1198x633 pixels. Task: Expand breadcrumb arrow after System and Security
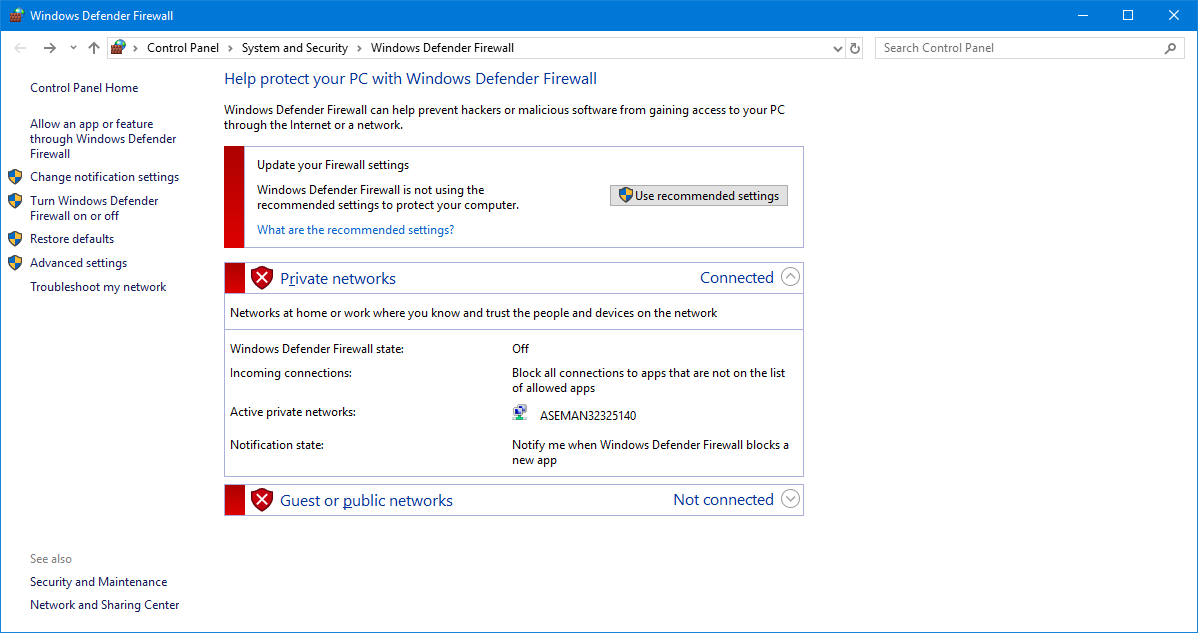tap(359, 48)
